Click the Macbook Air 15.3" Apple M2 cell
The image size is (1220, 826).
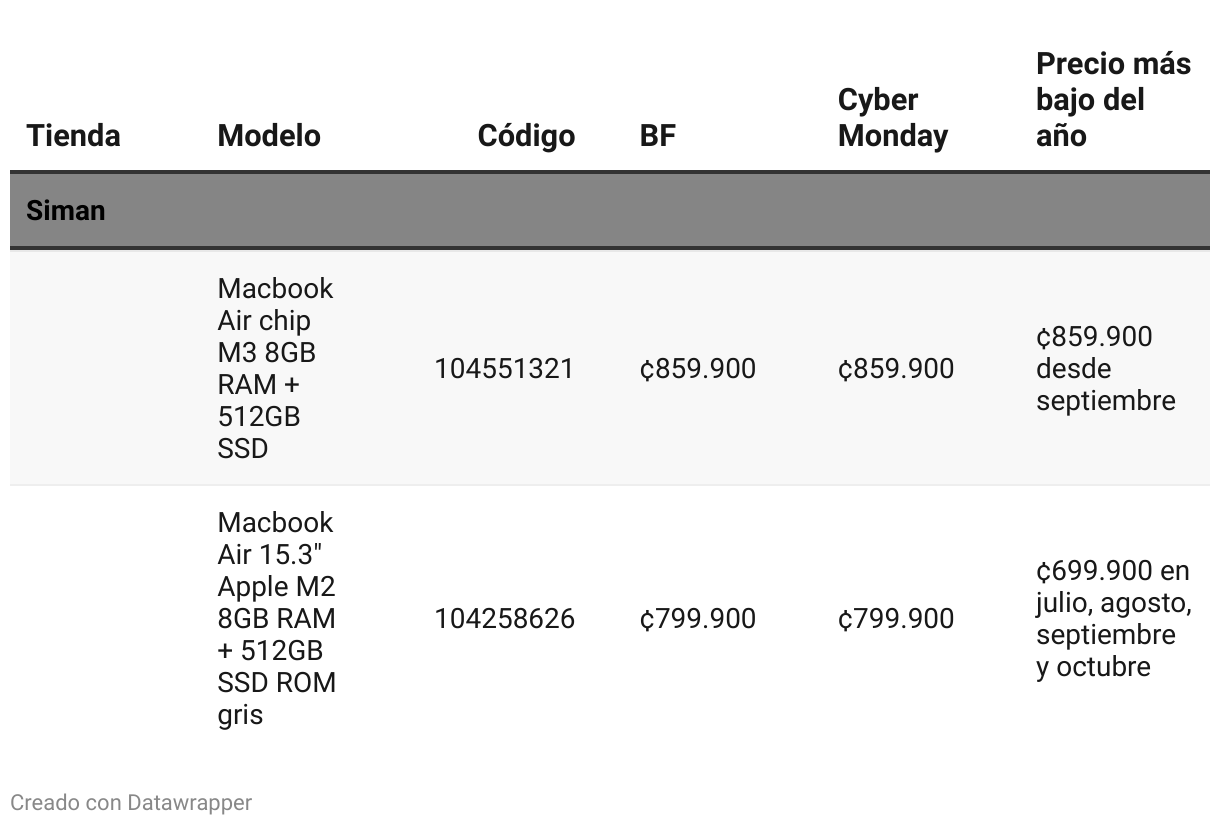click(x=276, y=618)
